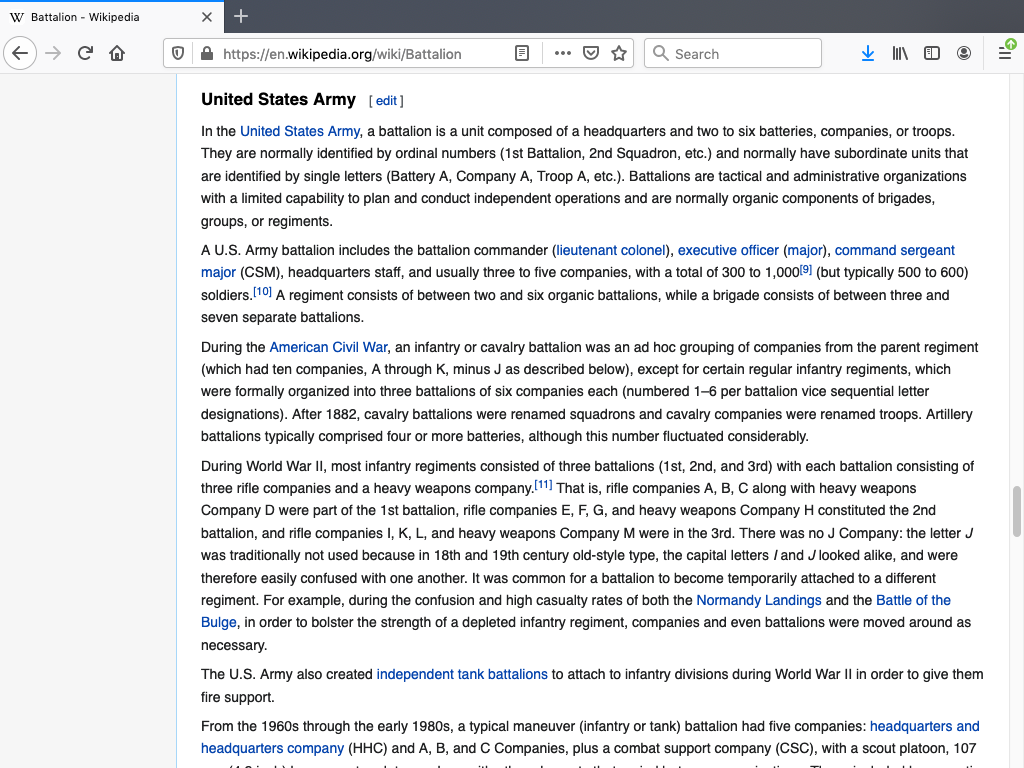This screenshot has width=1024, height=768.
Task: Open the page actions three-dot menu
Action: tap(563, 53)
